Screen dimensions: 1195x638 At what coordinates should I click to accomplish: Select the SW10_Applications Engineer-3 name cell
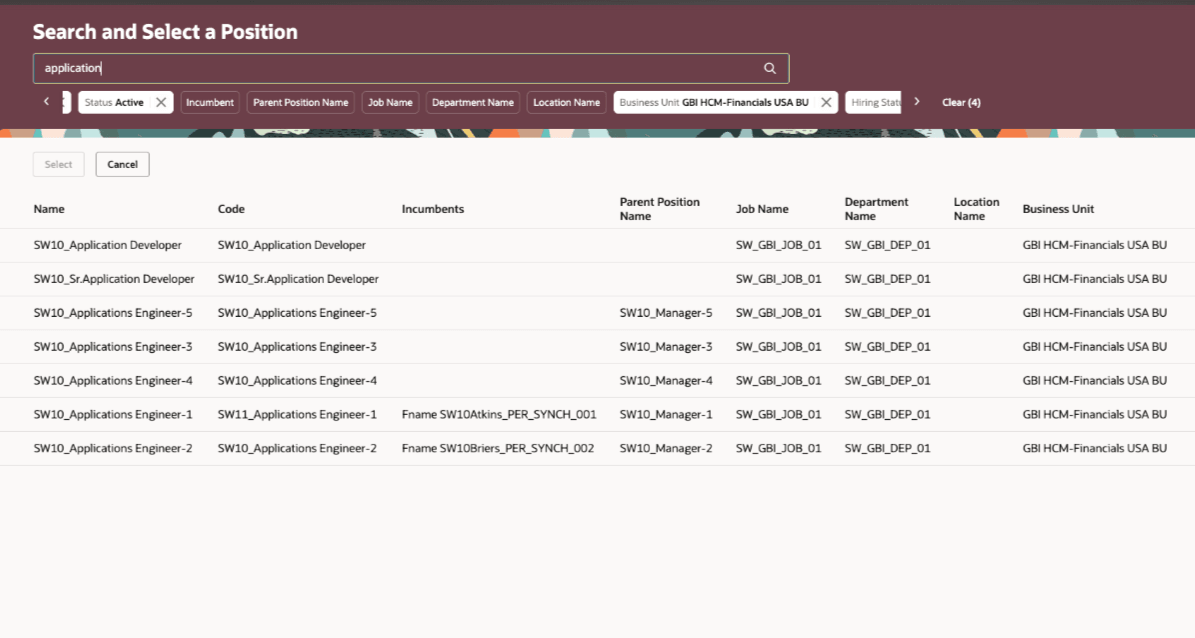(x=113, y=347)
